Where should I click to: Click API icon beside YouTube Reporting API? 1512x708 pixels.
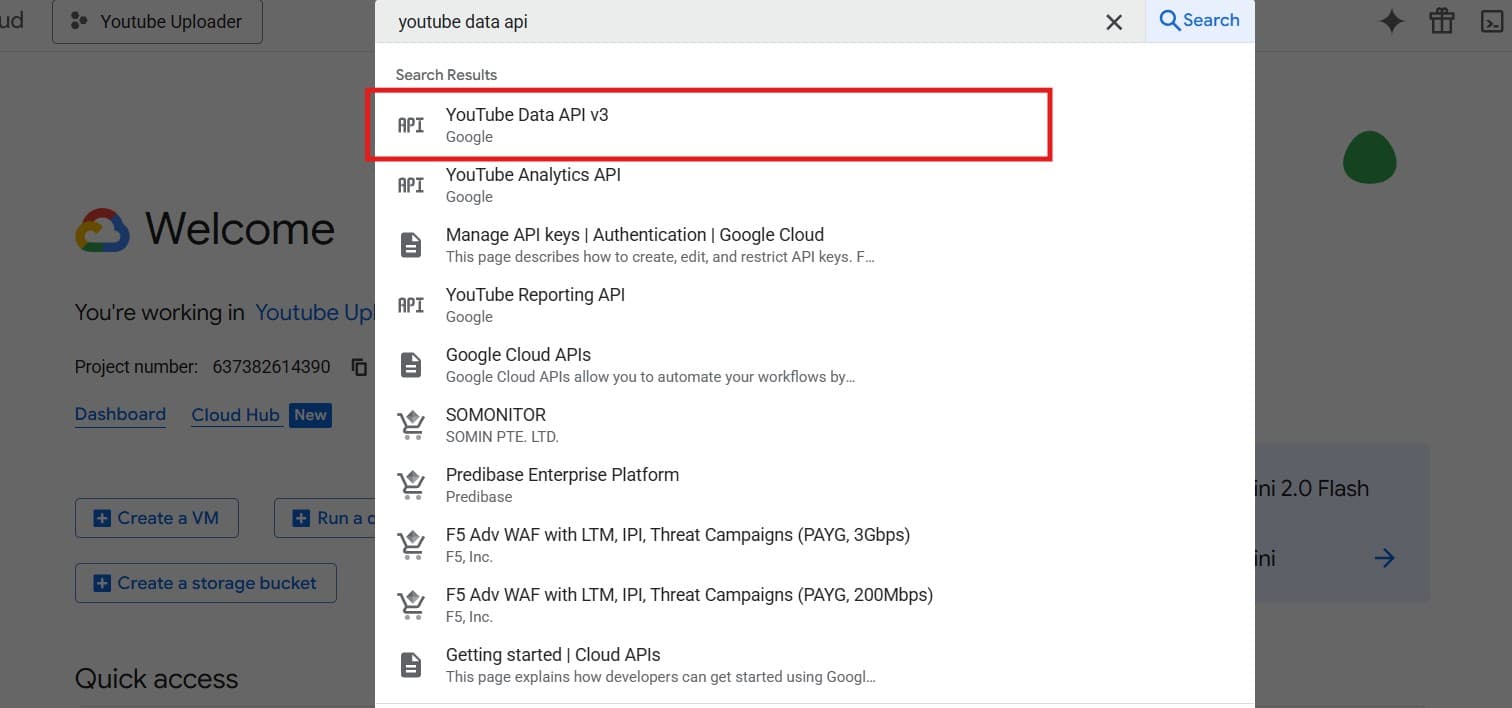click(411, 305)
